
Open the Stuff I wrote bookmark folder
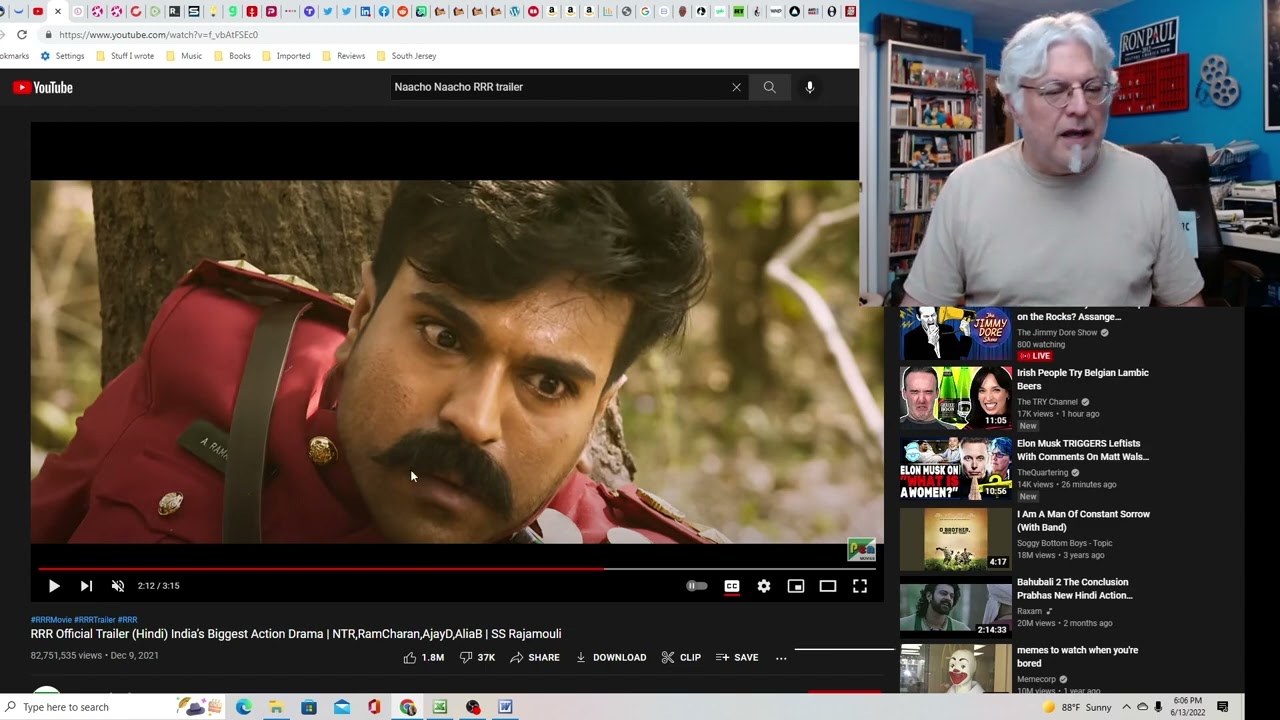[125, 56]
